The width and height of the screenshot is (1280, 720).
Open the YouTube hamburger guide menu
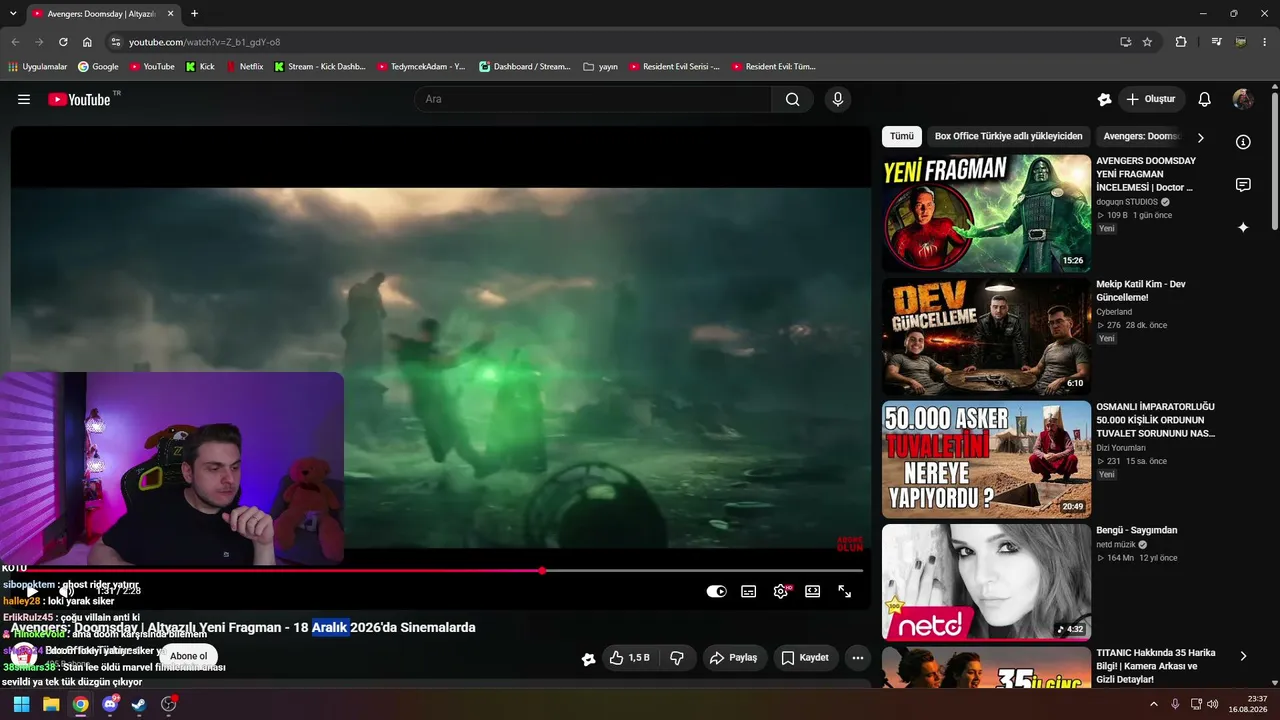point(24,99)
